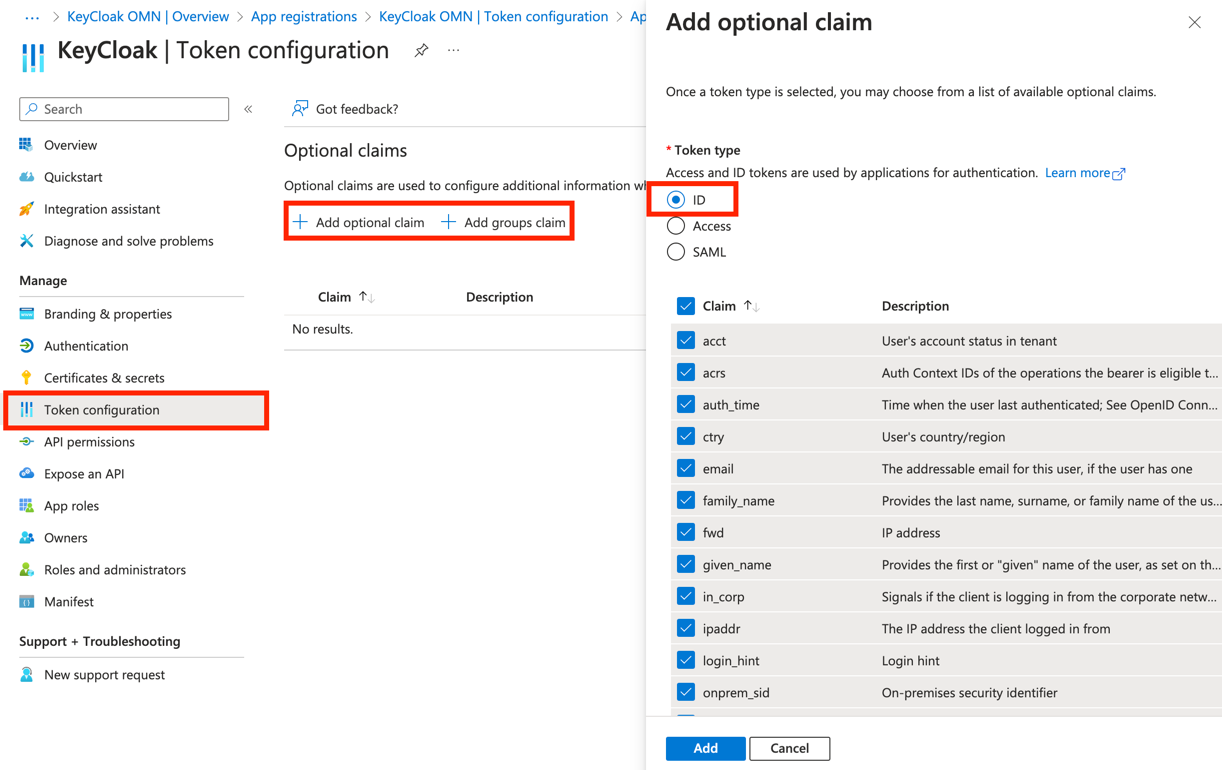
Task: Click the Add button to confirm claims
Action: (705, 748)
